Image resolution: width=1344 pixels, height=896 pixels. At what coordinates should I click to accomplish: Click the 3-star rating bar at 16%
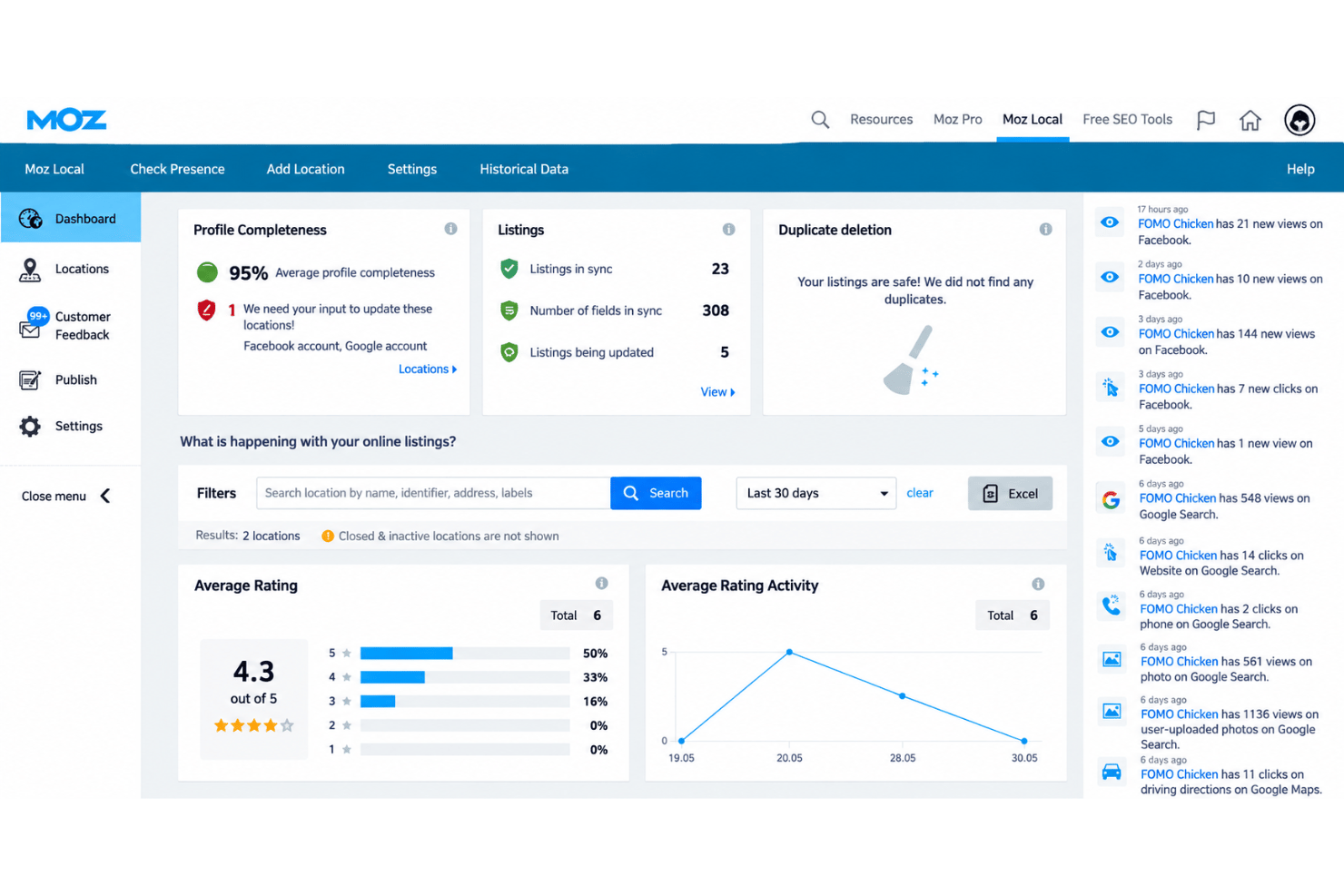pos(465,702)
